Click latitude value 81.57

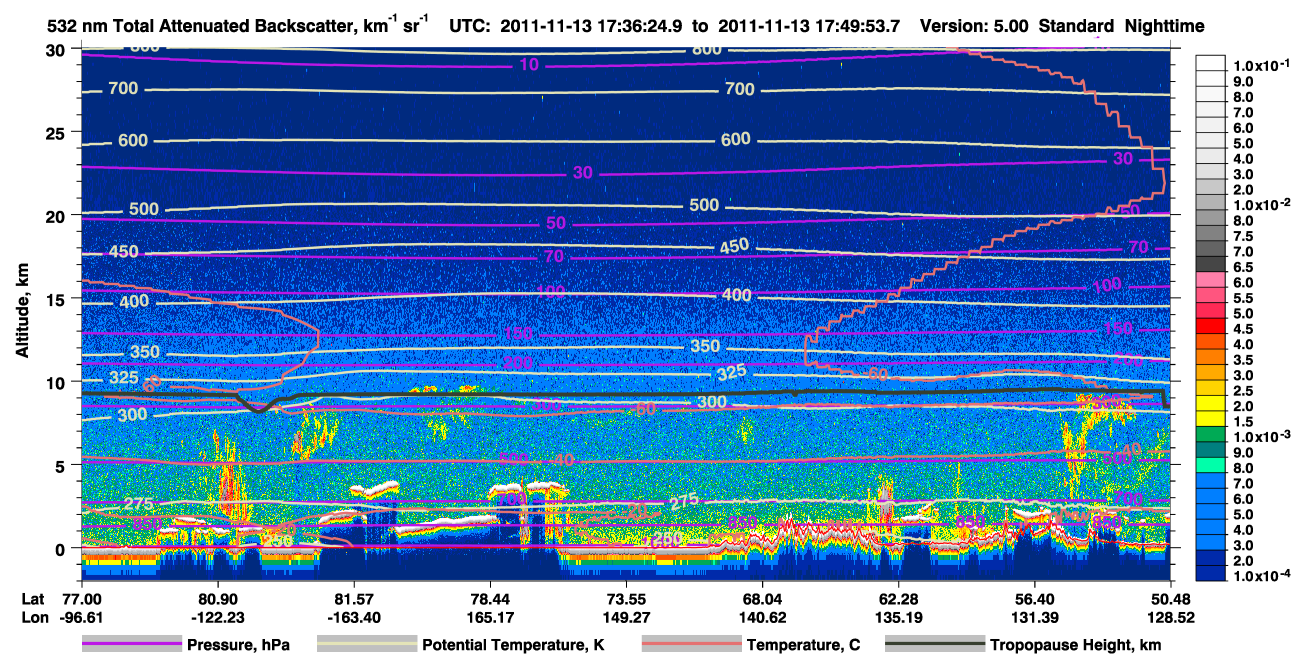[354, 598]
